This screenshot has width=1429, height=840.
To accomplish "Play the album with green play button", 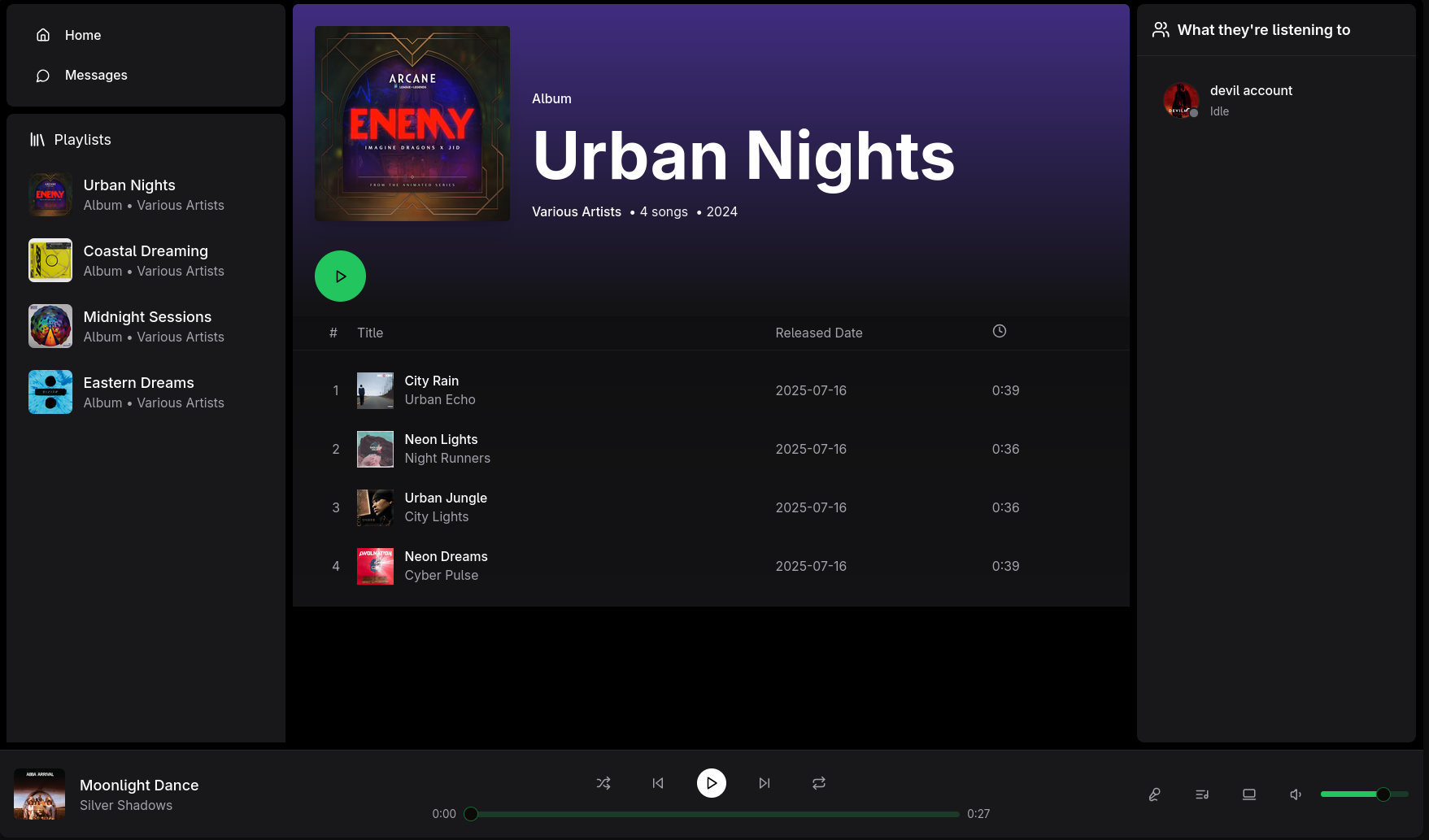I will 340,276.
